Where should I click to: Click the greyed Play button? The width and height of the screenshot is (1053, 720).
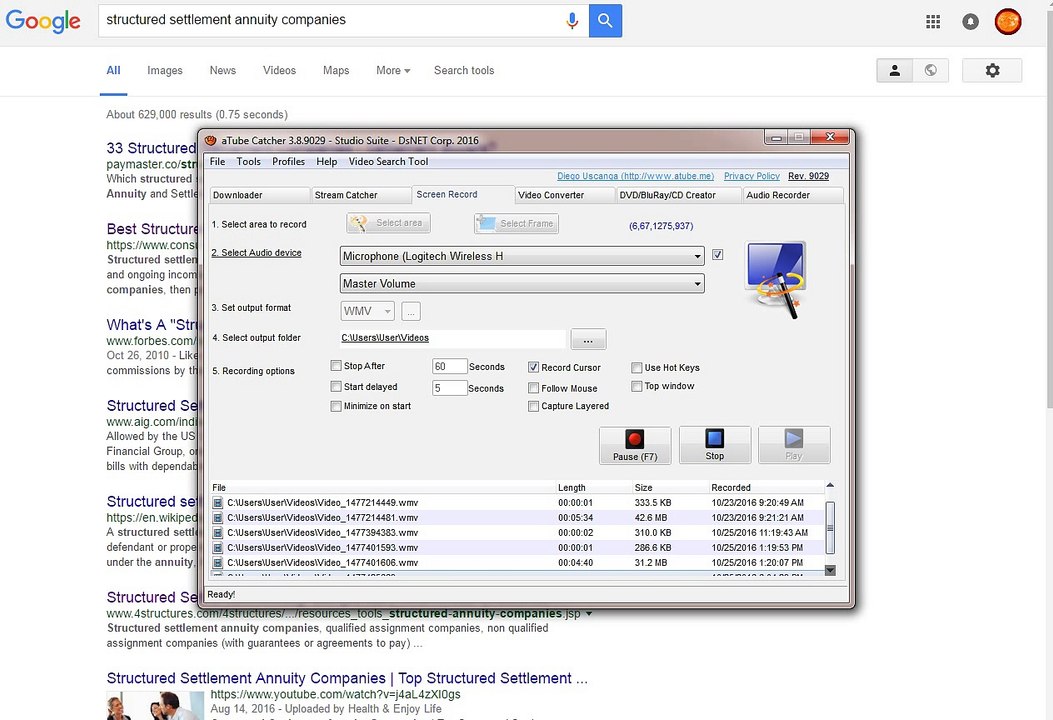coord(794,445)
